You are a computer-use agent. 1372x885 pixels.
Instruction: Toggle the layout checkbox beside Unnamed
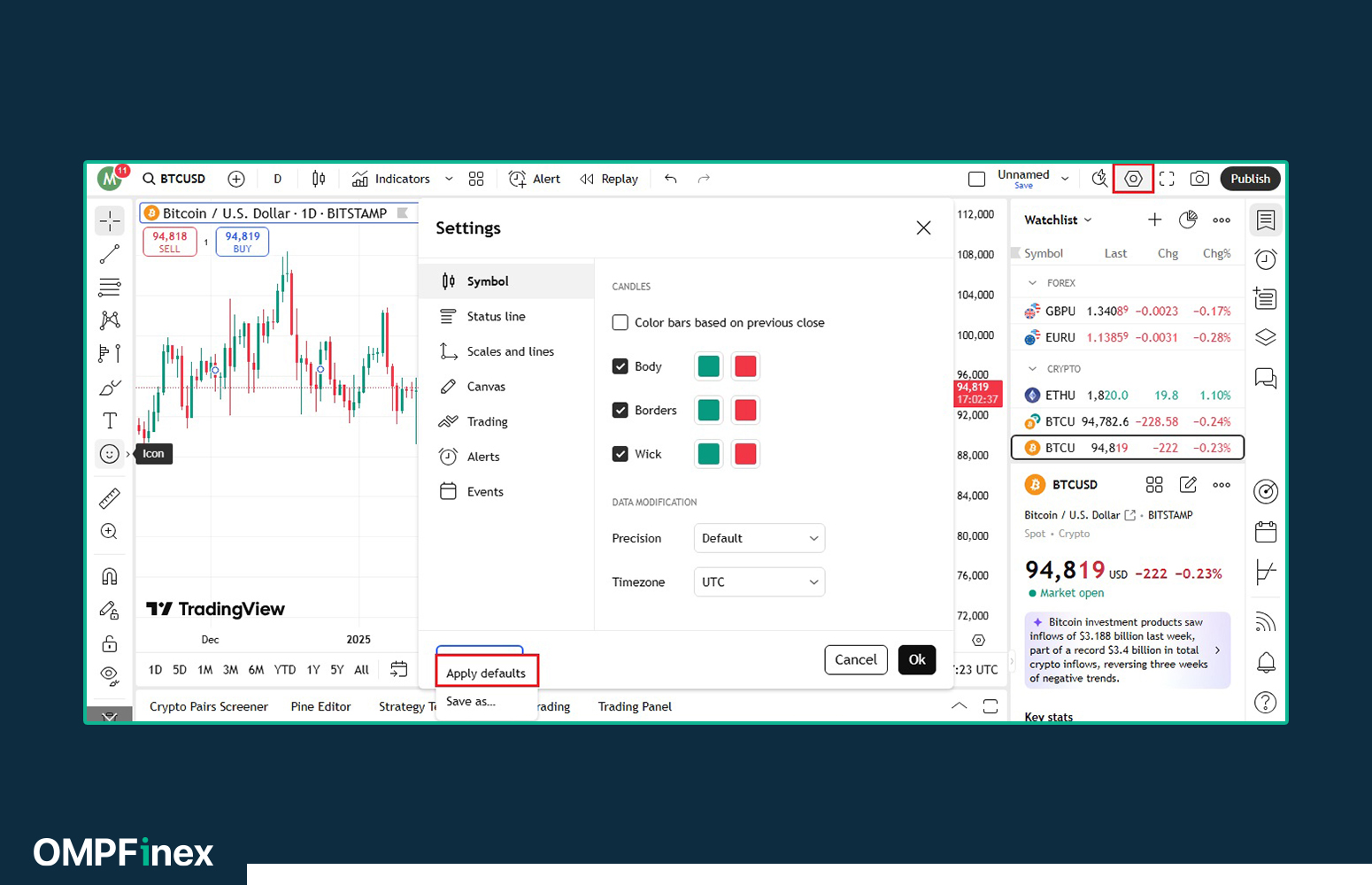977,179
